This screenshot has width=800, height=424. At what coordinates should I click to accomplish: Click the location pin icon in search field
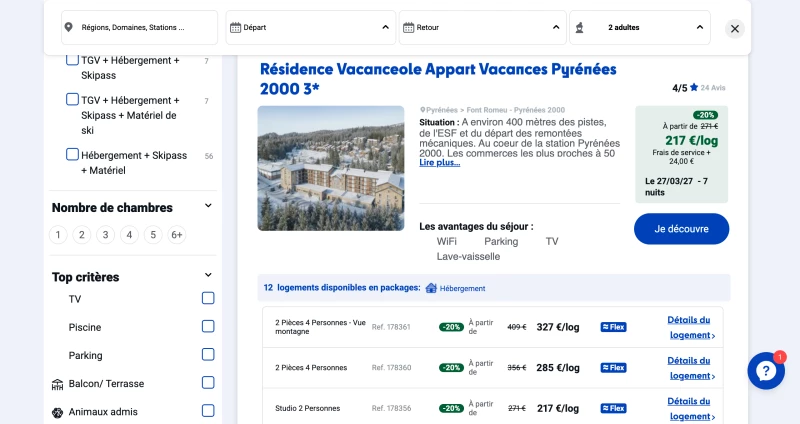[x=68, y=27]
